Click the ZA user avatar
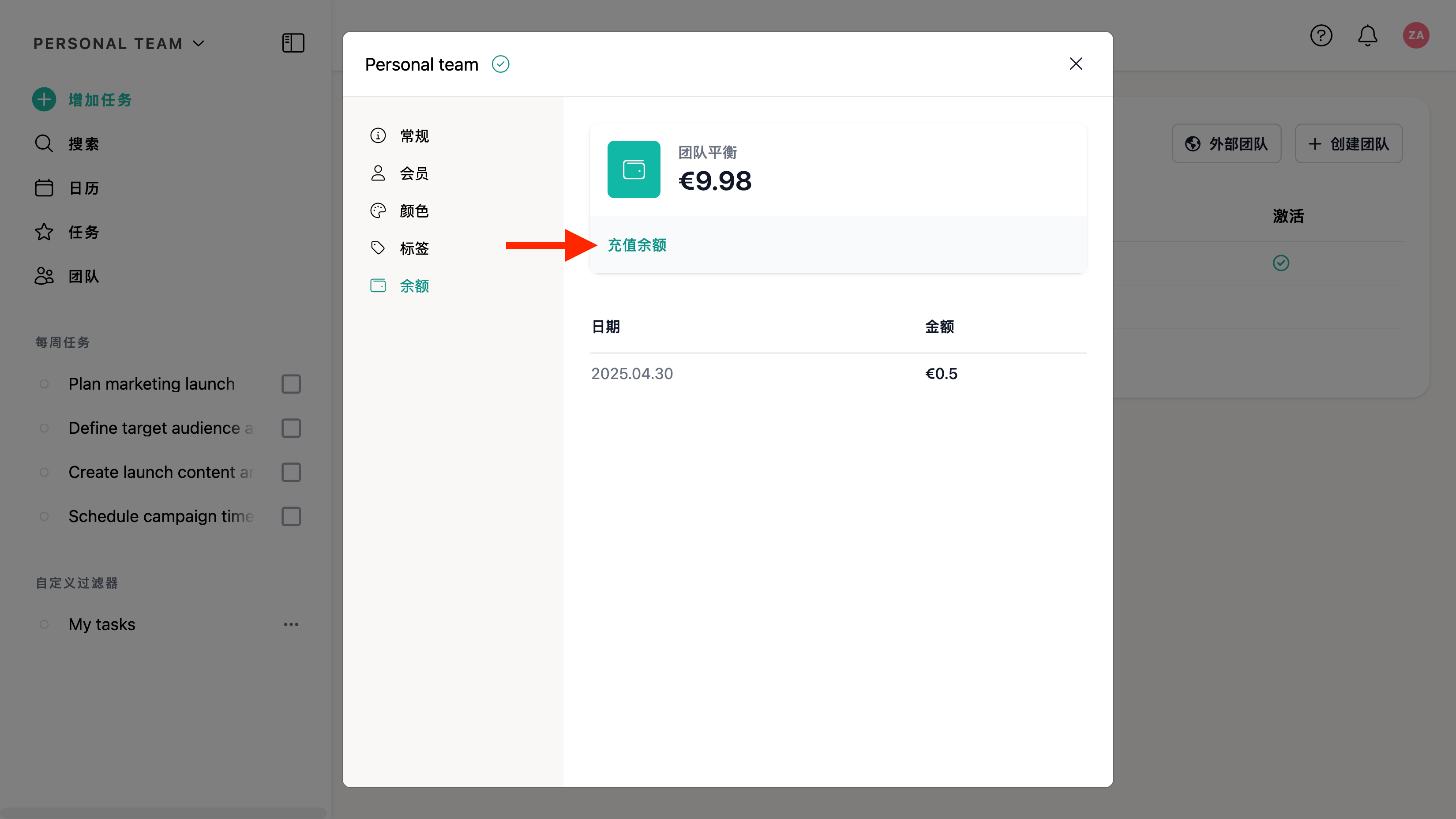Viewport: 1456px width, 819px height. coord(1415,36)
